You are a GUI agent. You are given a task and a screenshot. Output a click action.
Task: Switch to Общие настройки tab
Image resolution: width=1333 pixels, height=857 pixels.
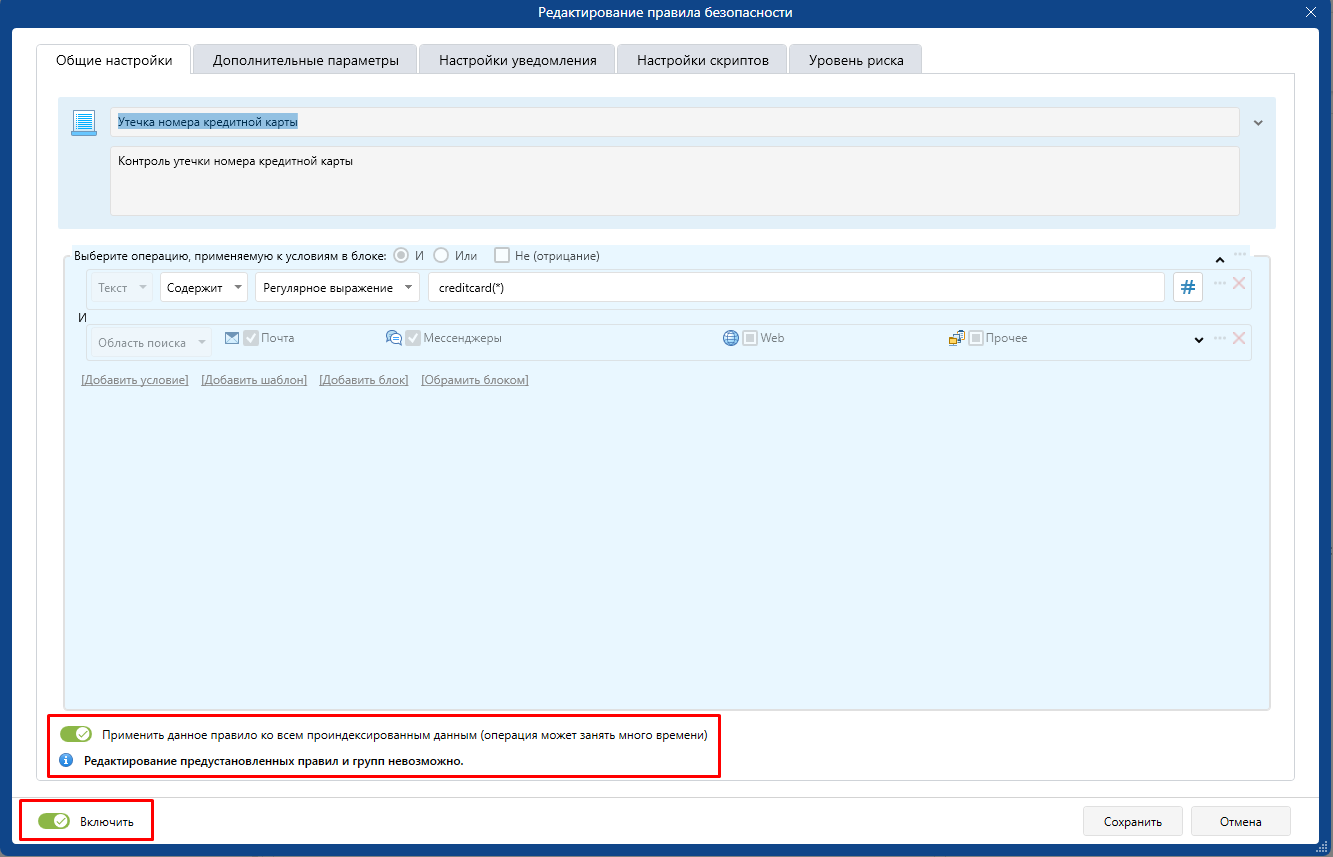click(x=114, y=60)
